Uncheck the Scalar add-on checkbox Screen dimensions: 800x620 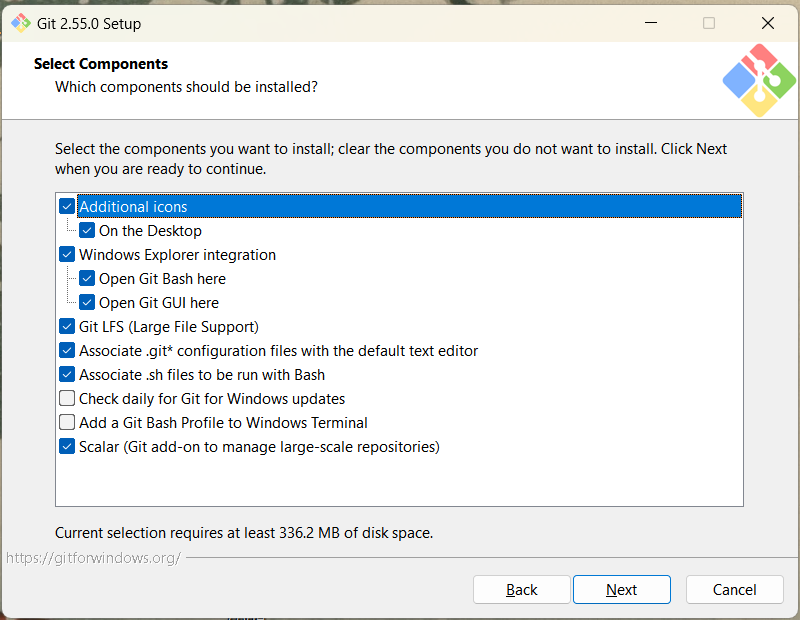coord(67,447)
